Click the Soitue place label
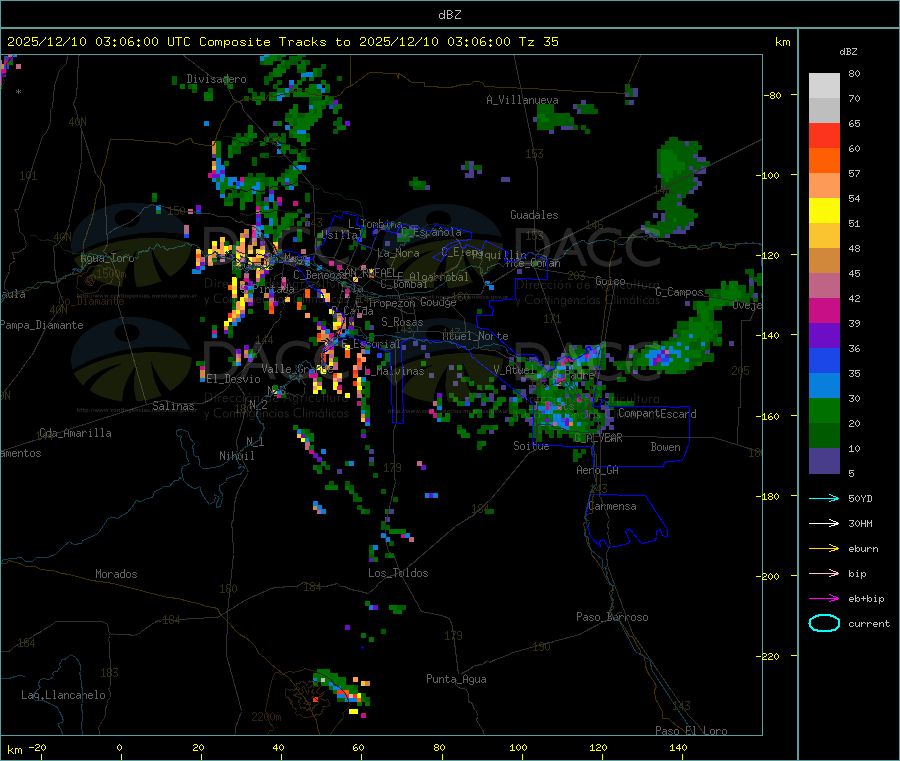 click(x=531, y=446)
